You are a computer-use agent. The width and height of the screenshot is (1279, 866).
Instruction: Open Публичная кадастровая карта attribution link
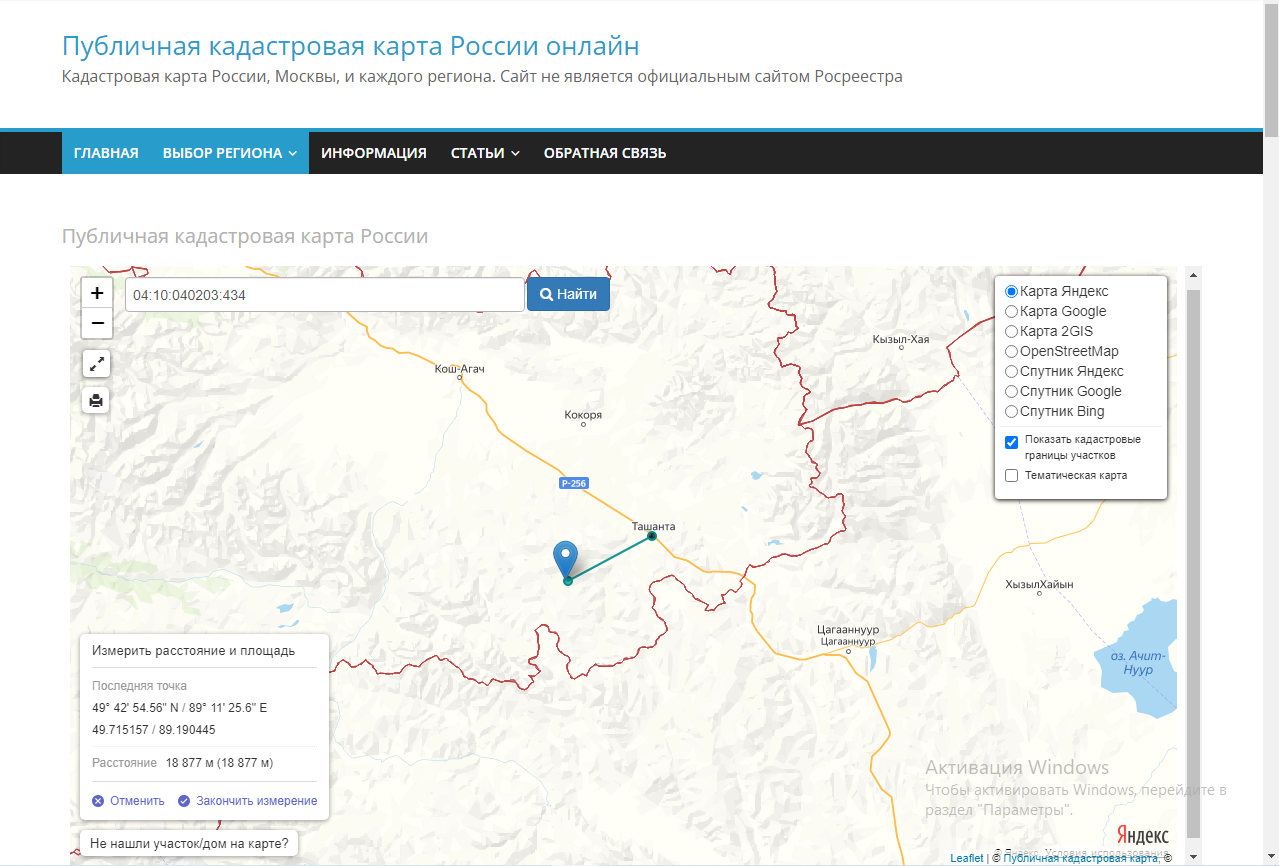(x=1081, y=858)
